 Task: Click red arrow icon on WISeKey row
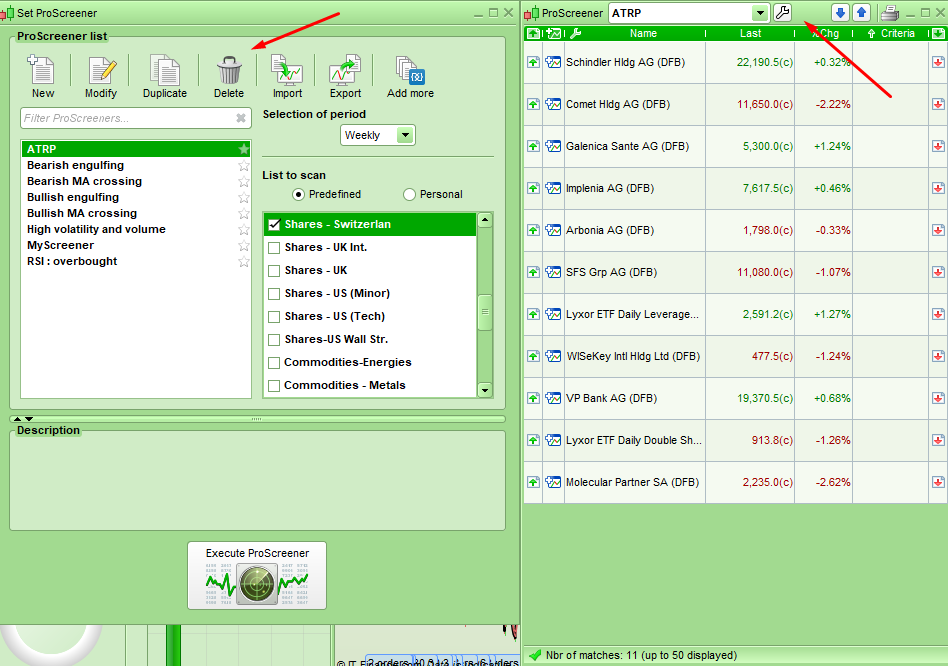[938, 356]
